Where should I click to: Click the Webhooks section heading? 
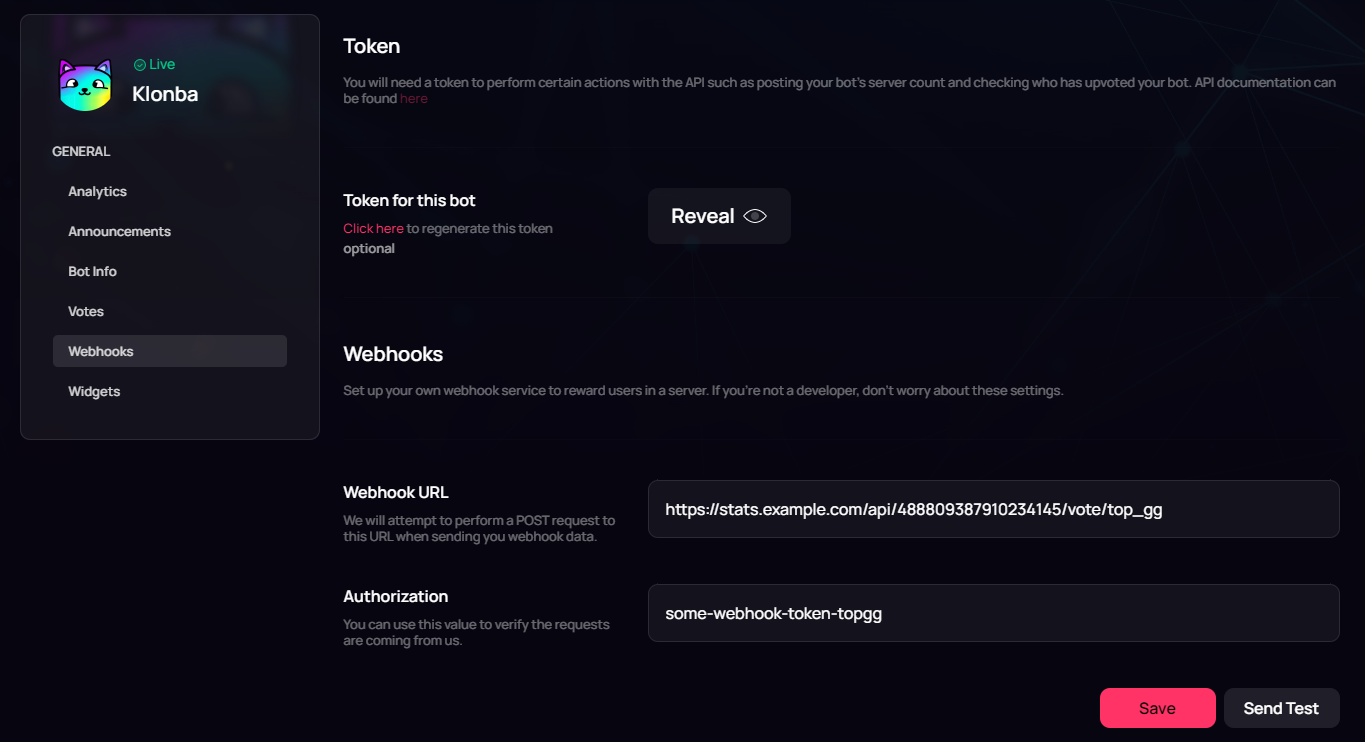(393, 354)
